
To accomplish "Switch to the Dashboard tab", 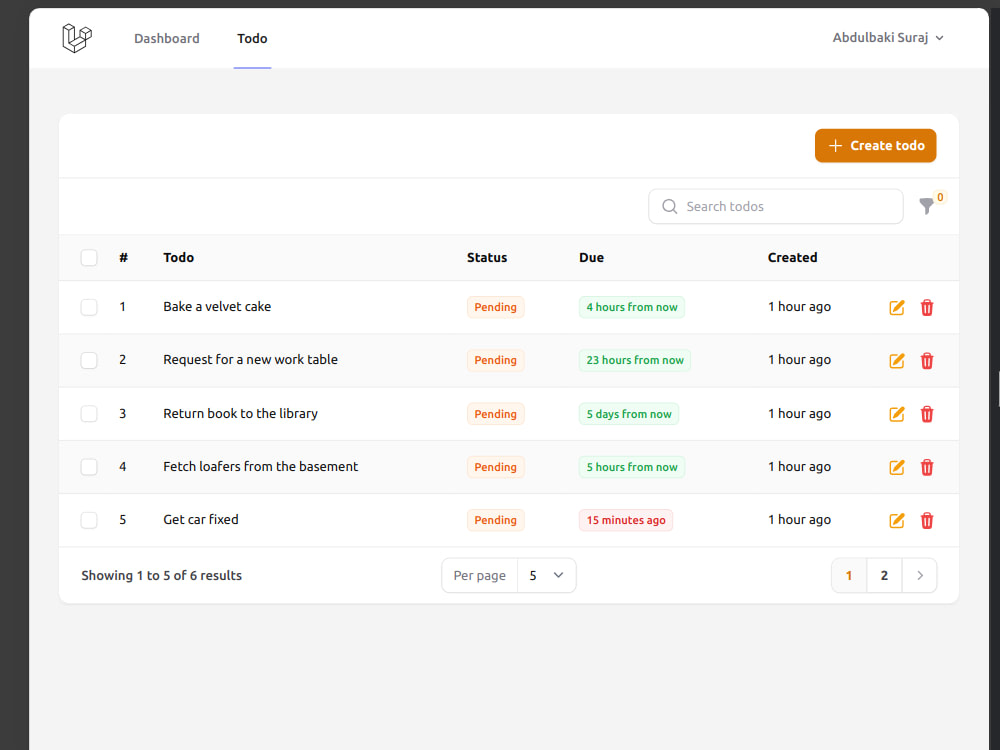I will 166,38.
